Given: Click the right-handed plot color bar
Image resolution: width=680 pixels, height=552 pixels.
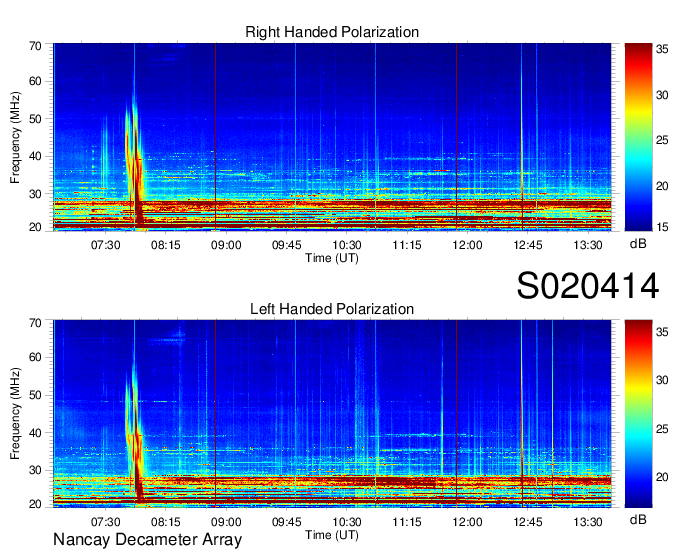Looking at the screenshot, I should (638, 137).
